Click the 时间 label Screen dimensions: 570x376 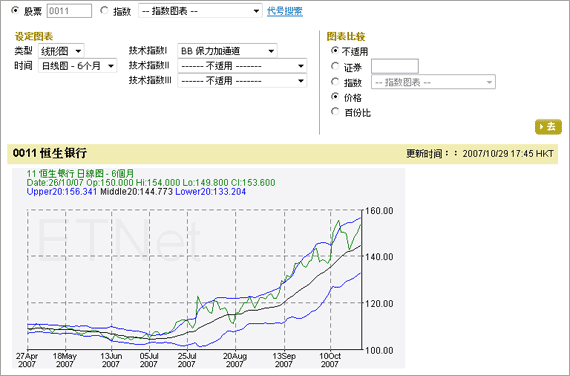(x=24, y=66)
